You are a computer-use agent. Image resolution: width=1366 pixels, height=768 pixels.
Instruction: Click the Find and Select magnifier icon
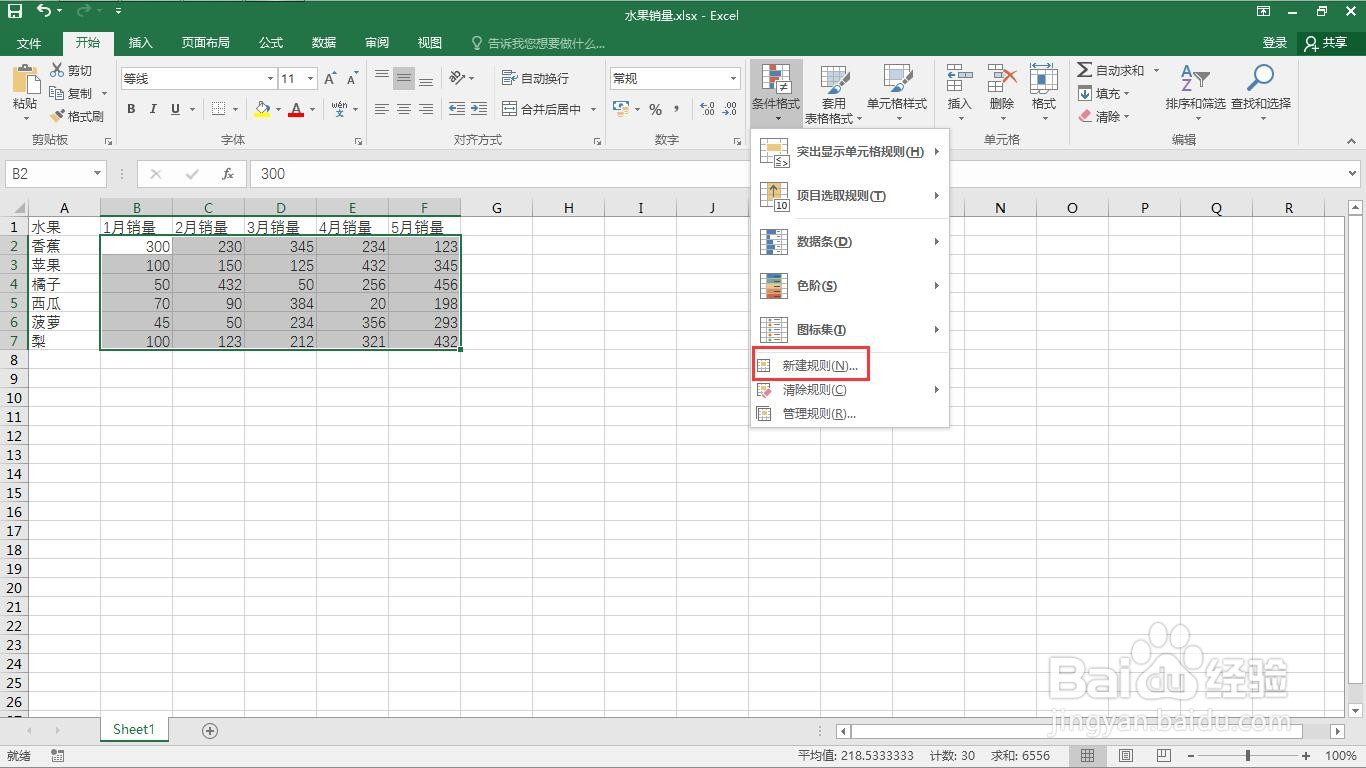click(x=1261, y=80)
